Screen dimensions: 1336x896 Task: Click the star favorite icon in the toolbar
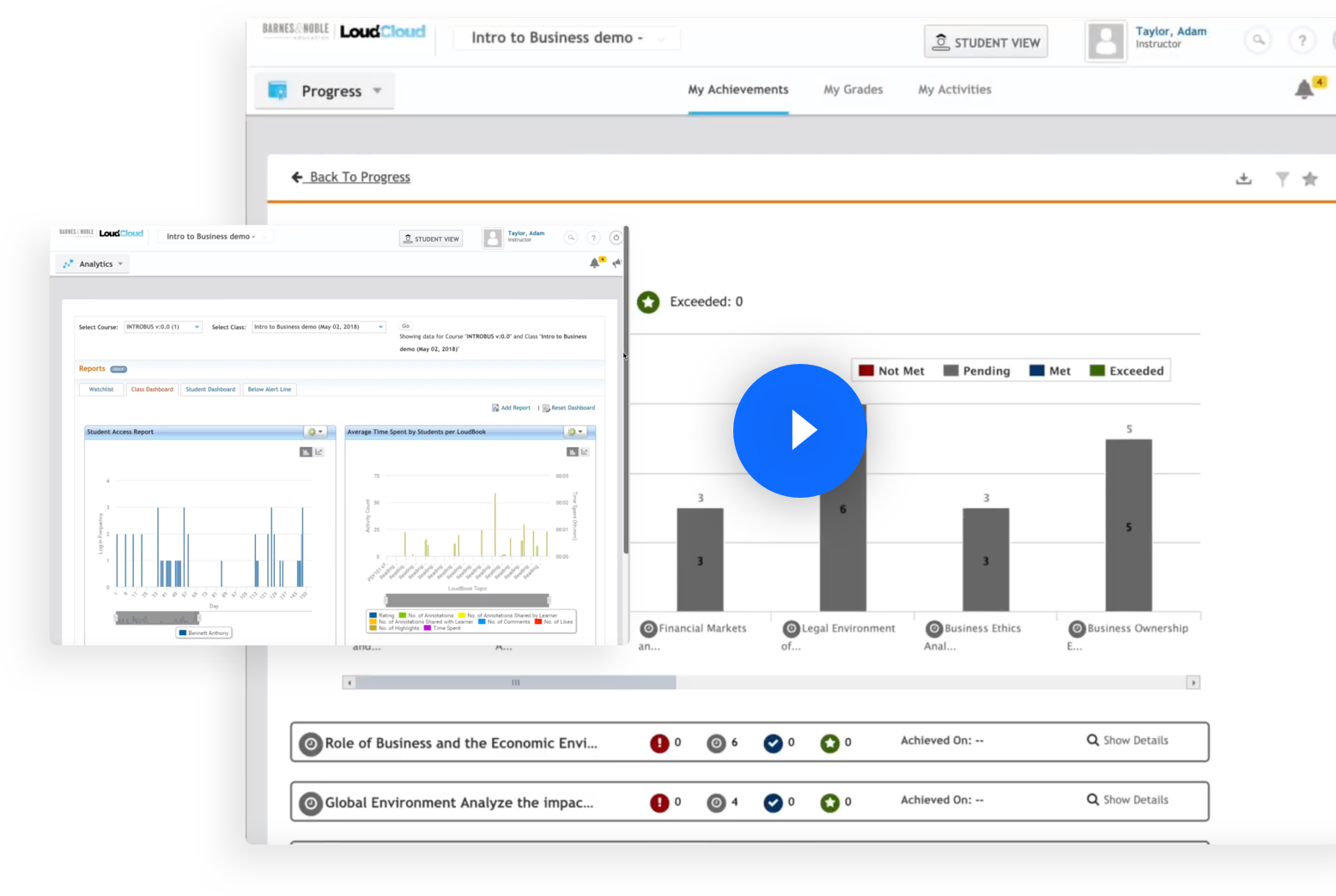[x=1310, y=179]
